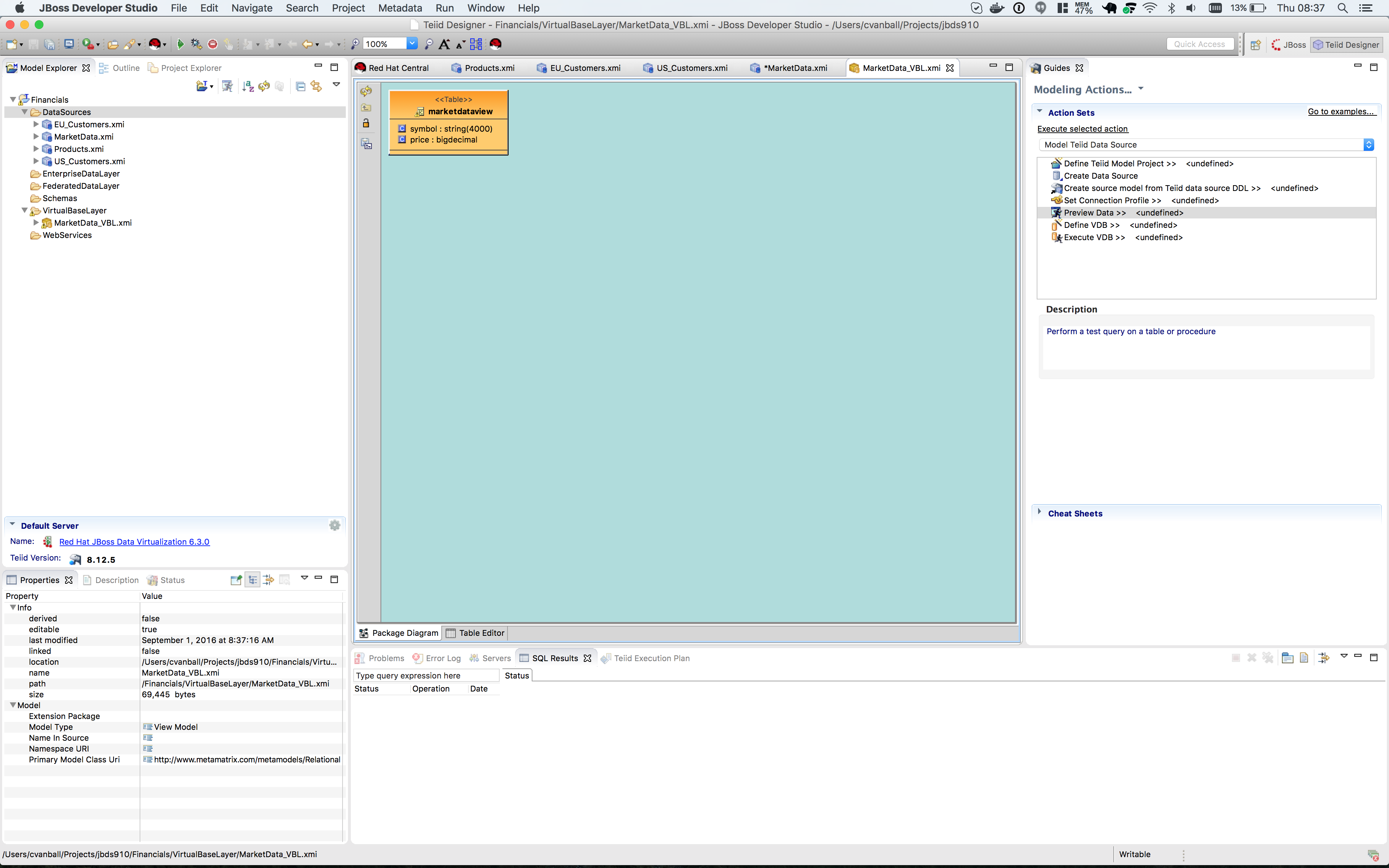Viewport: 1389px width, 868px height.
Task: Click Collapse All icon in Model Explorer
Action: [300, 86]
